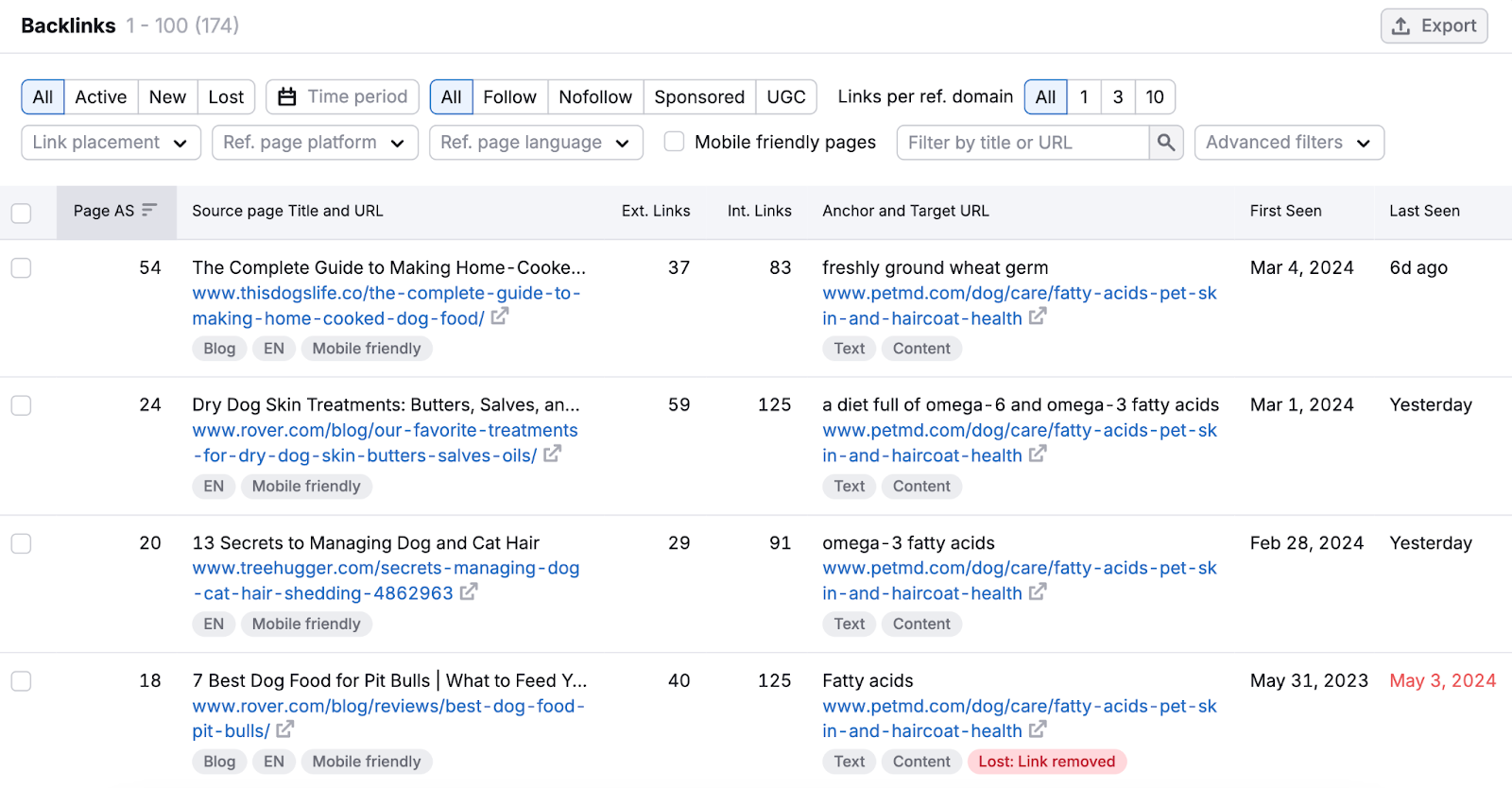Open petmd target URL in Fatty acids row

point(1019,718)
